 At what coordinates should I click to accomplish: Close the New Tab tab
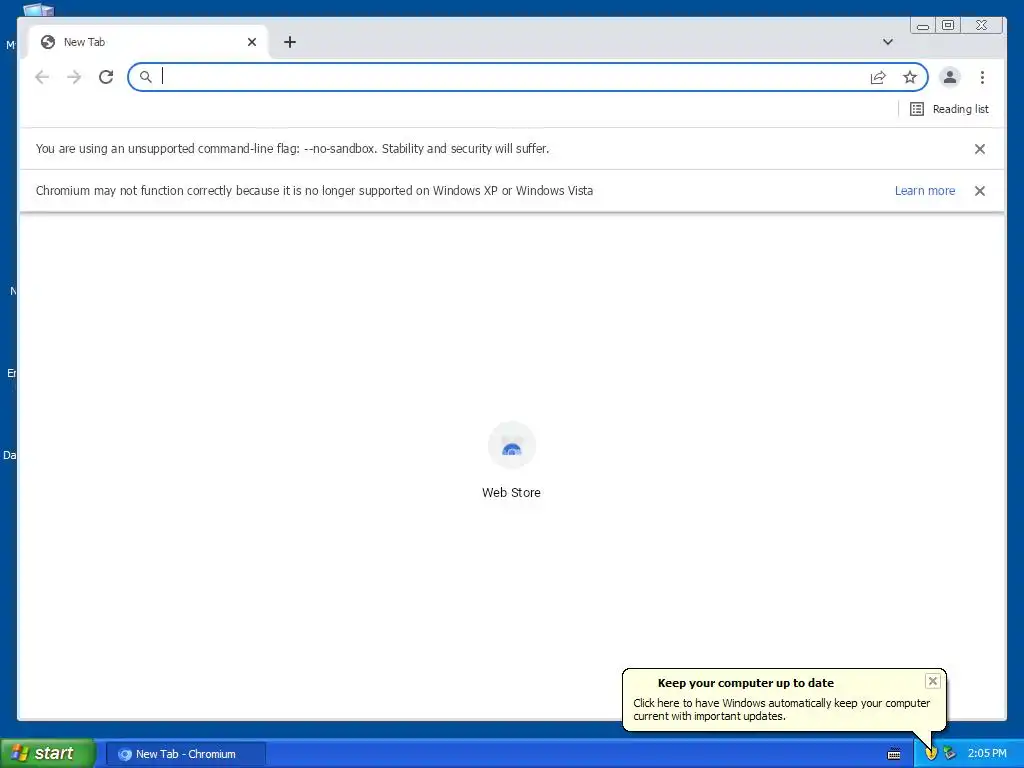(x=252, y=42)
